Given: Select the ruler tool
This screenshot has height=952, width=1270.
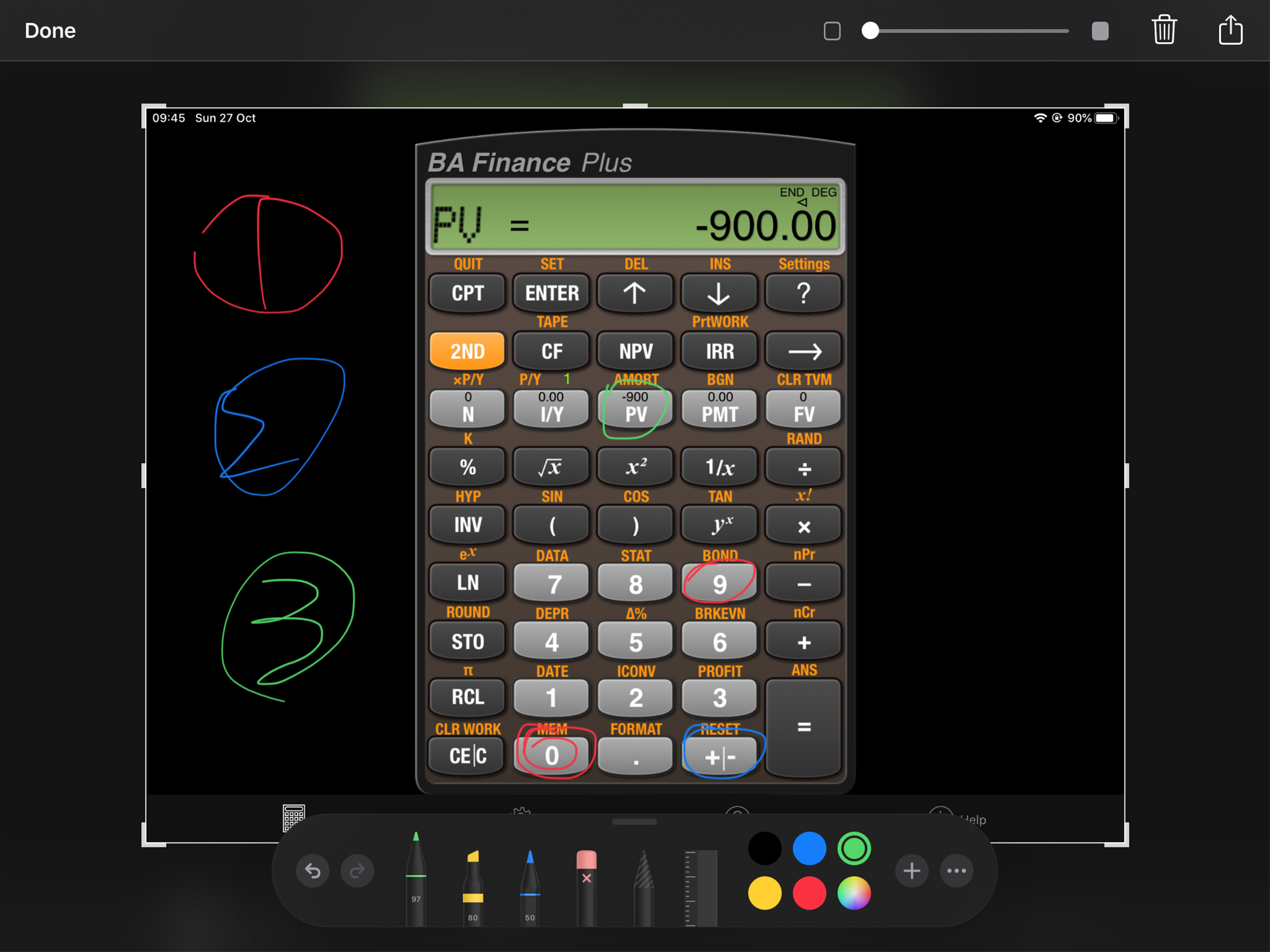Looking at the screenshot, I should click(701, 888).
